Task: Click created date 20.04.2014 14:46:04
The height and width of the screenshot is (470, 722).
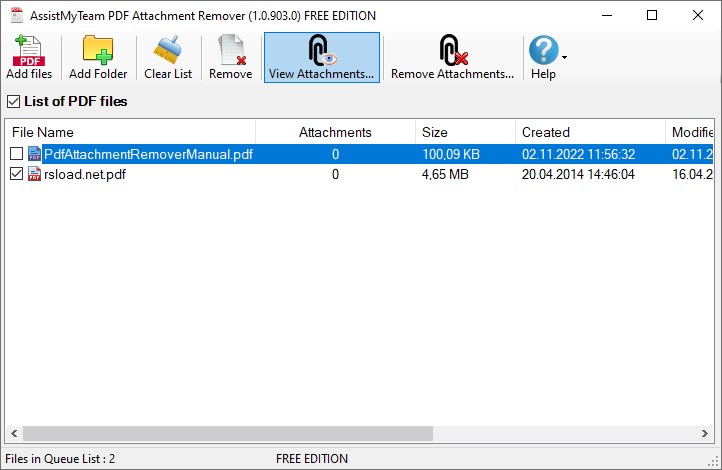Action: (578, 174)
